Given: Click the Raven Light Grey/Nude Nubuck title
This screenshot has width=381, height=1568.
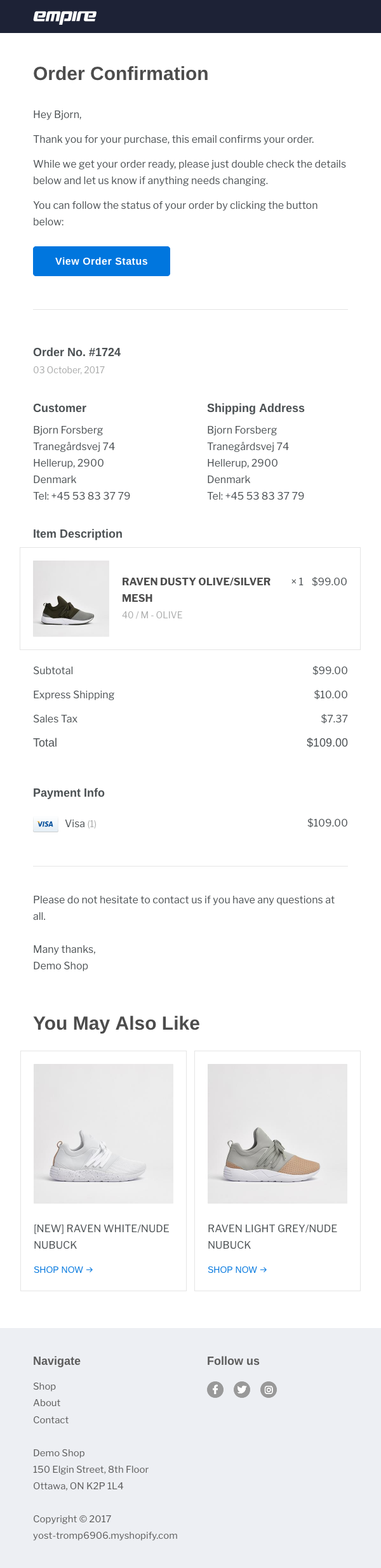Looking at the screenshot, I should 272,1237.
